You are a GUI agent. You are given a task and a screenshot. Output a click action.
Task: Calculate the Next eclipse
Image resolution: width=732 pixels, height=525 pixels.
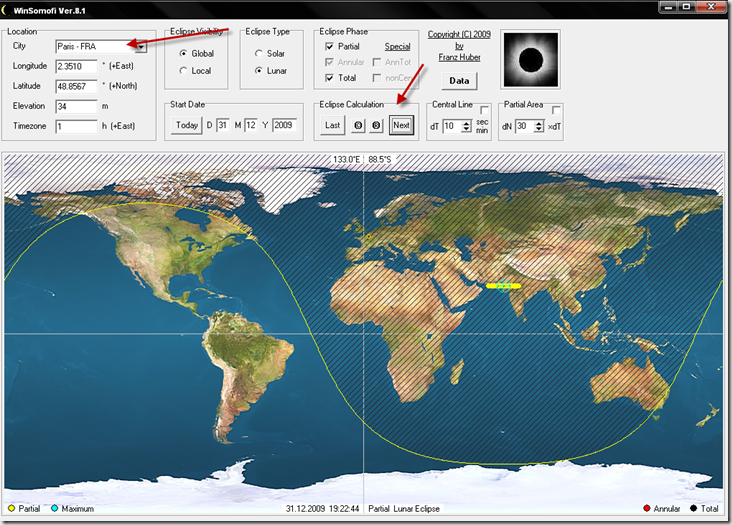401,125
